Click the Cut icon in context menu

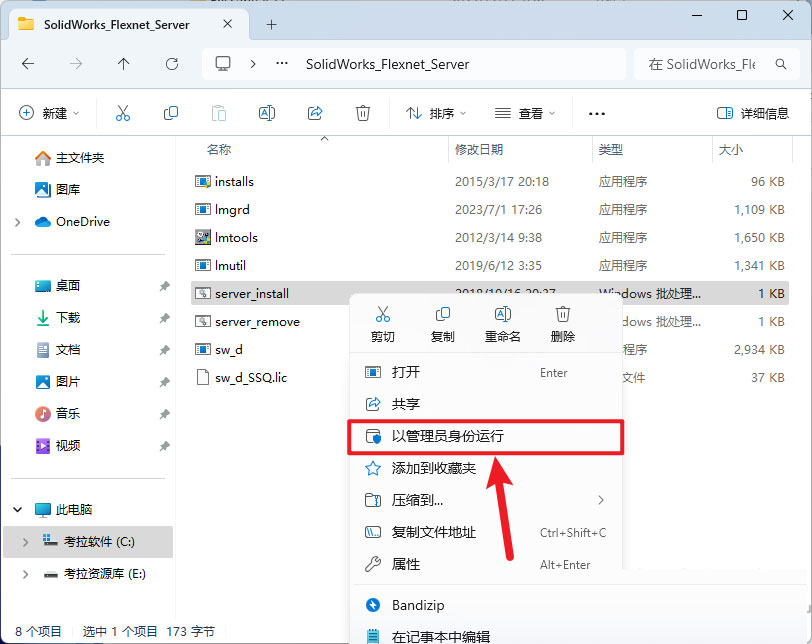click(383, 316)
